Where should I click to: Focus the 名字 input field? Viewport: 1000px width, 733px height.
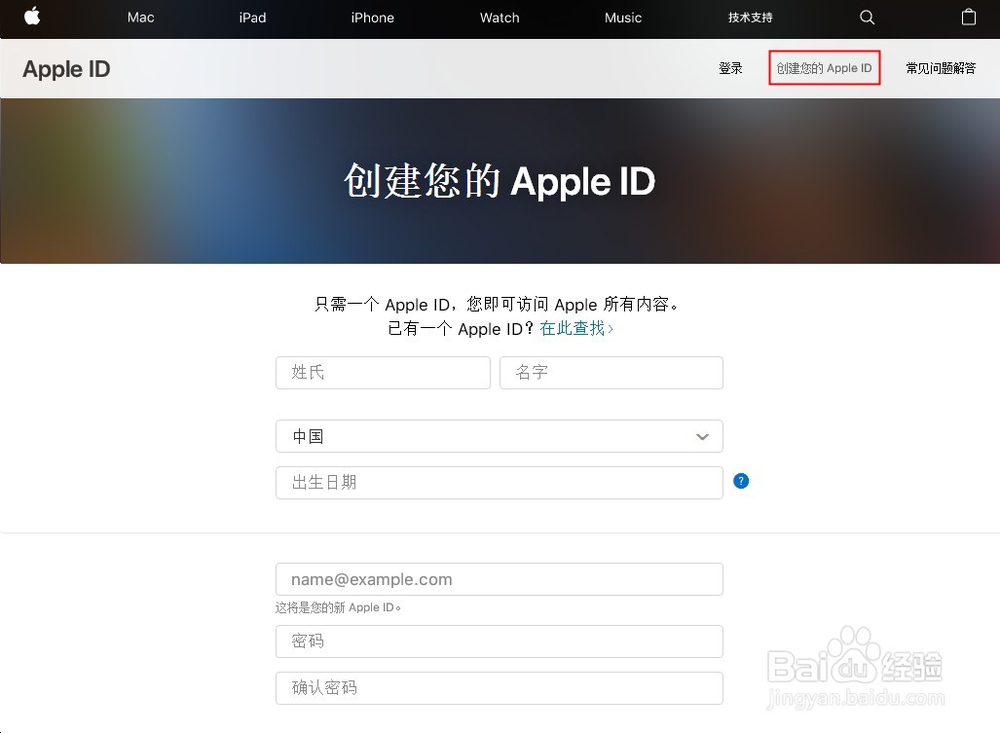tap(611, 373)
